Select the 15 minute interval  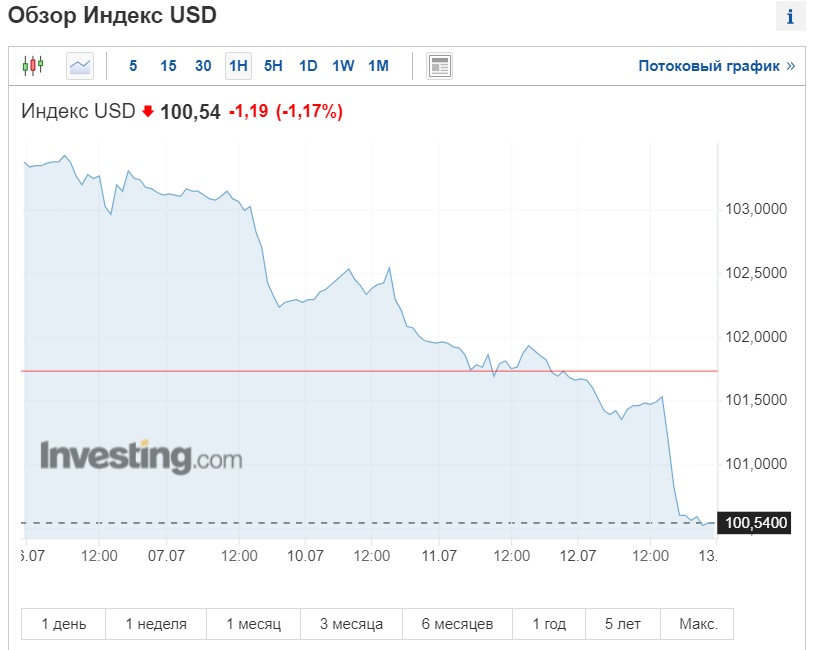168,66
